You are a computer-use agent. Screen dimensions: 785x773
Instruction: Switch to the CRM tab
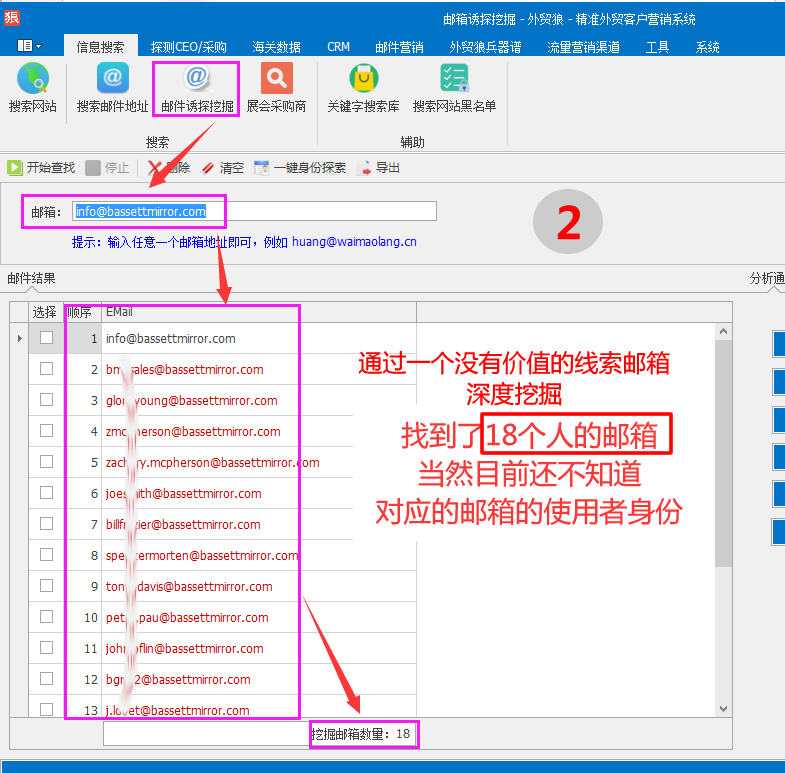pos(338,47)
